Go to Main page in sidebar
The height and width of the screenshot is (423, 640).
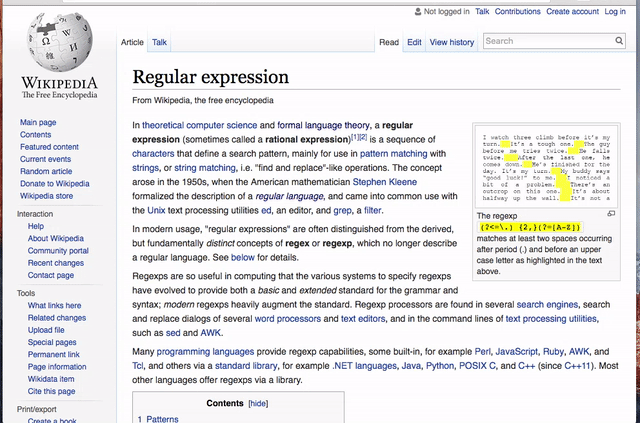tap(38, 122)
